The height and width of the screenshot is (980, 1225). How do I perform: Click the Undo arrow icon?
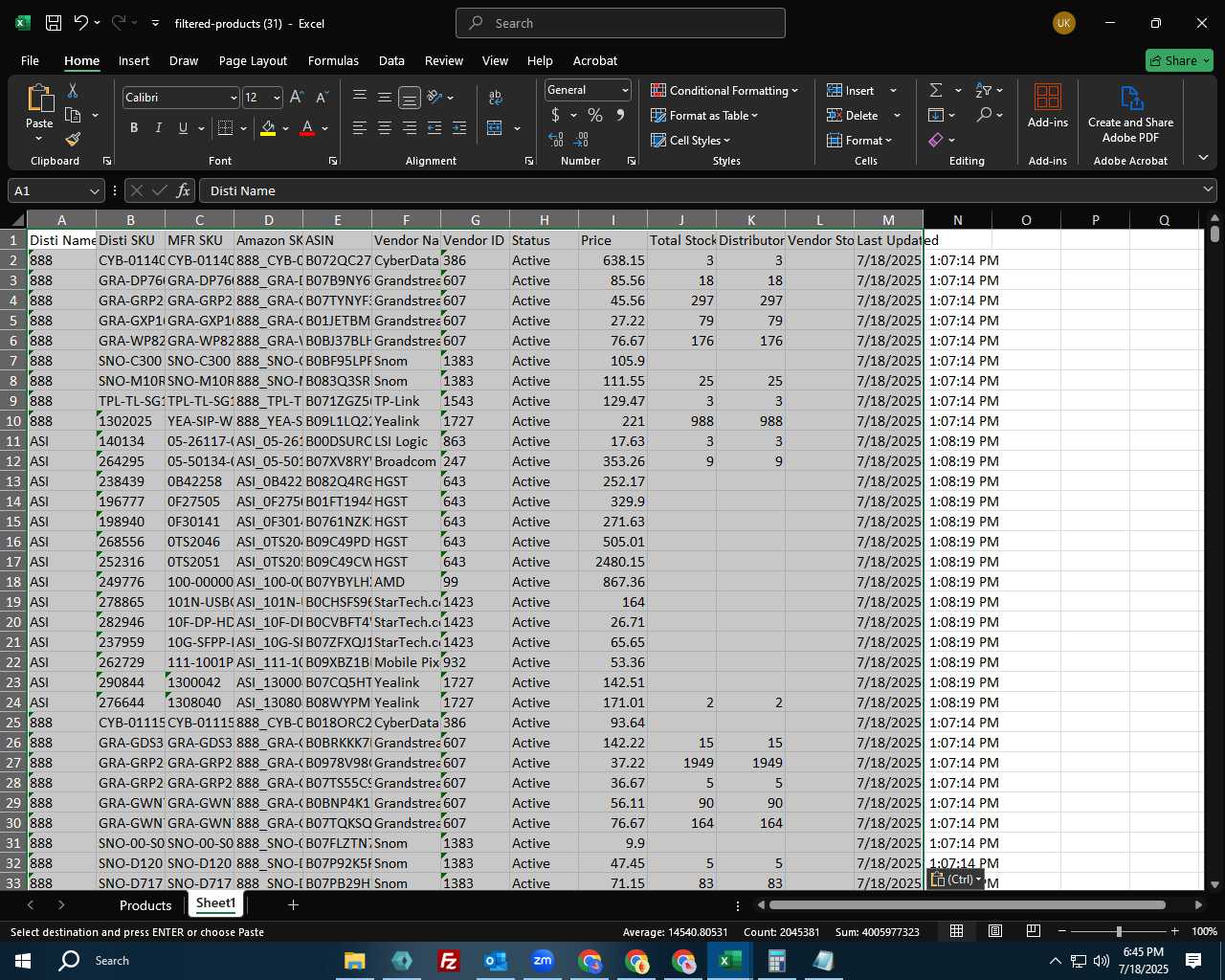pos(81,23)
